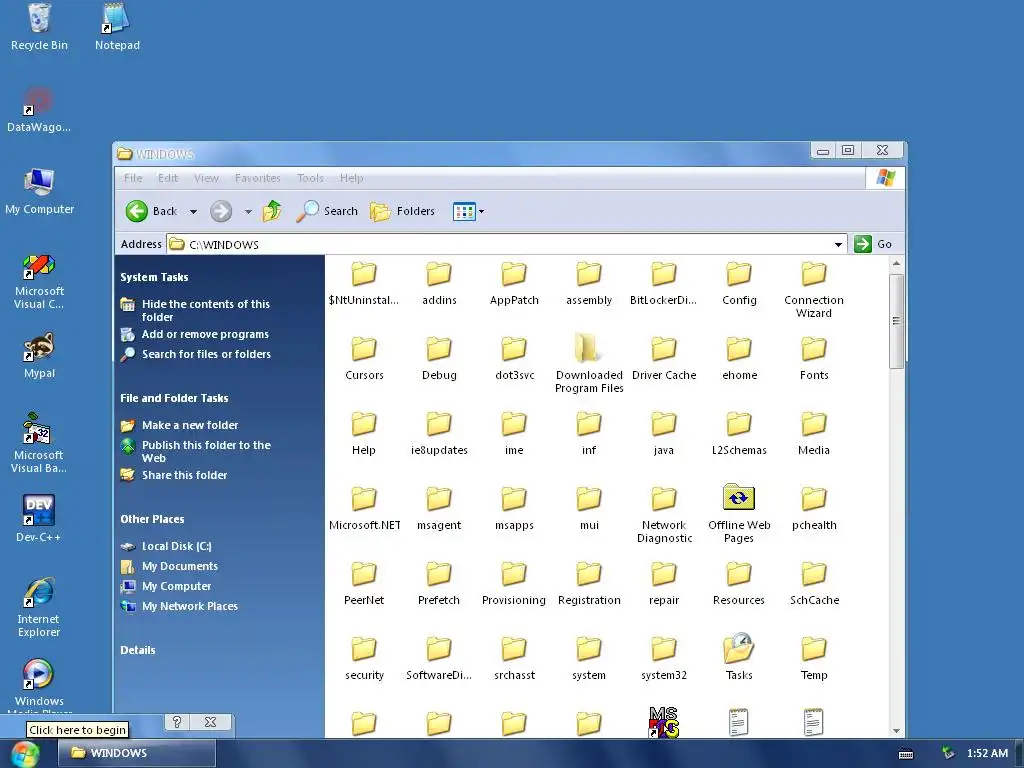The width and height of the screenshot is (1024, 768).
Task: Collapse the System Tasks section header
Action: [154, 277]
